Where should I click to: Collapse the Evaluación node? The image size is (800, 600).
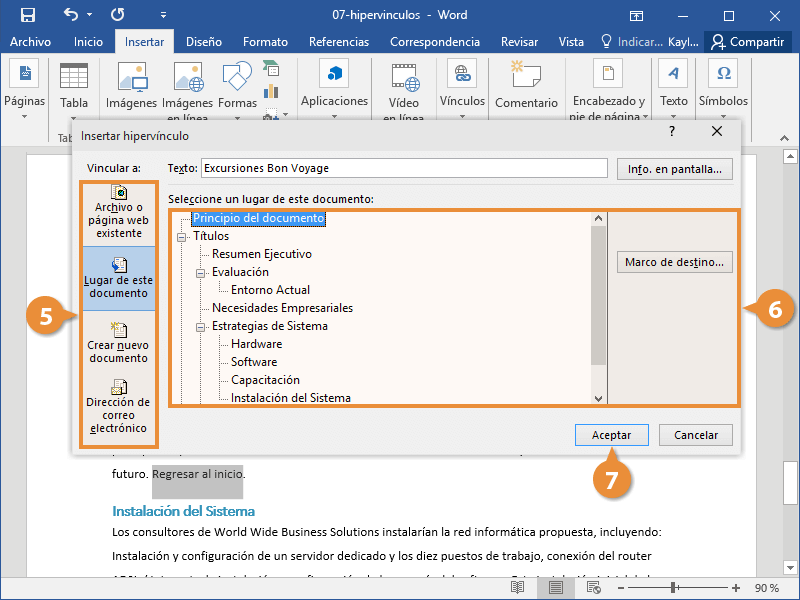point(201,273)
